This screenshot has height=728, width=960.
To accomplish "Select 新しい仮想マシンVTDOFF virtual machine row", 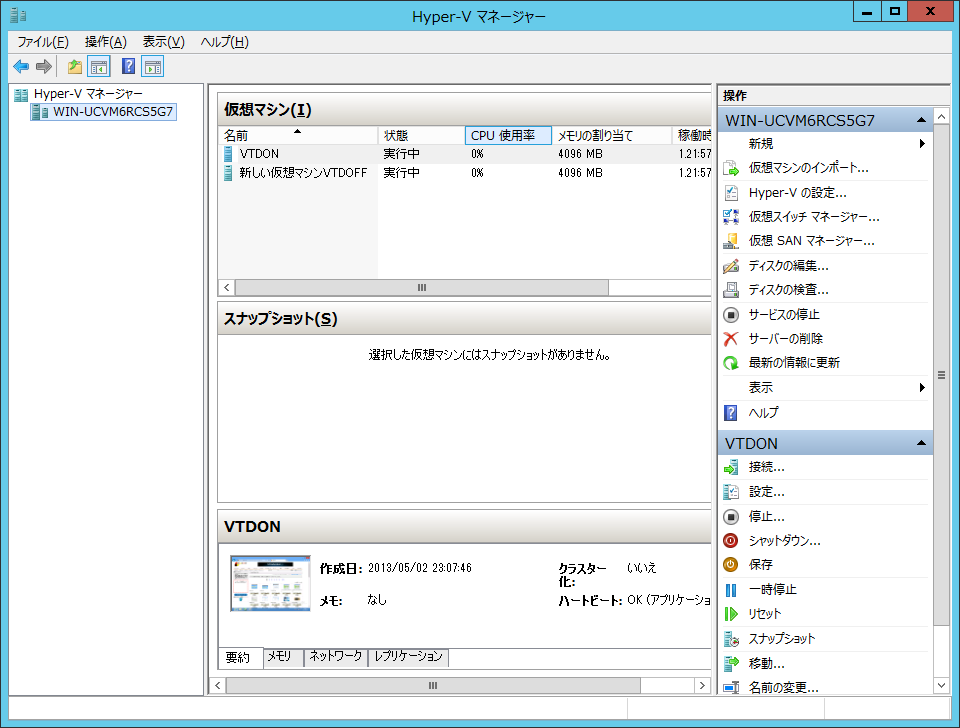I will [x=465, y=173].
